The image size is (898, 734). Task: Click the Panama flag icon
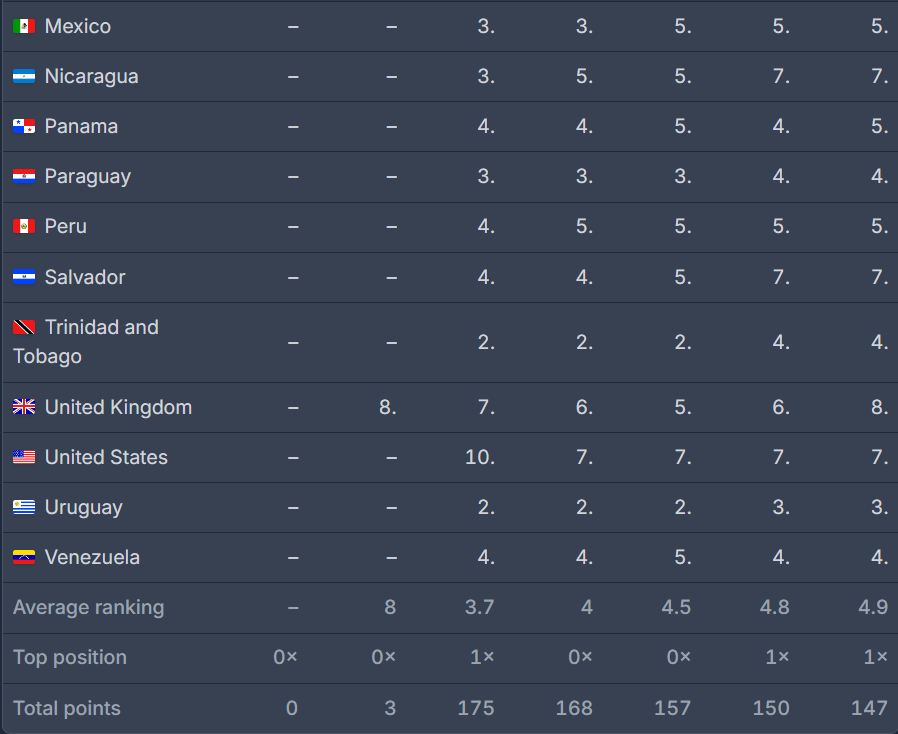tap(24, 127)
